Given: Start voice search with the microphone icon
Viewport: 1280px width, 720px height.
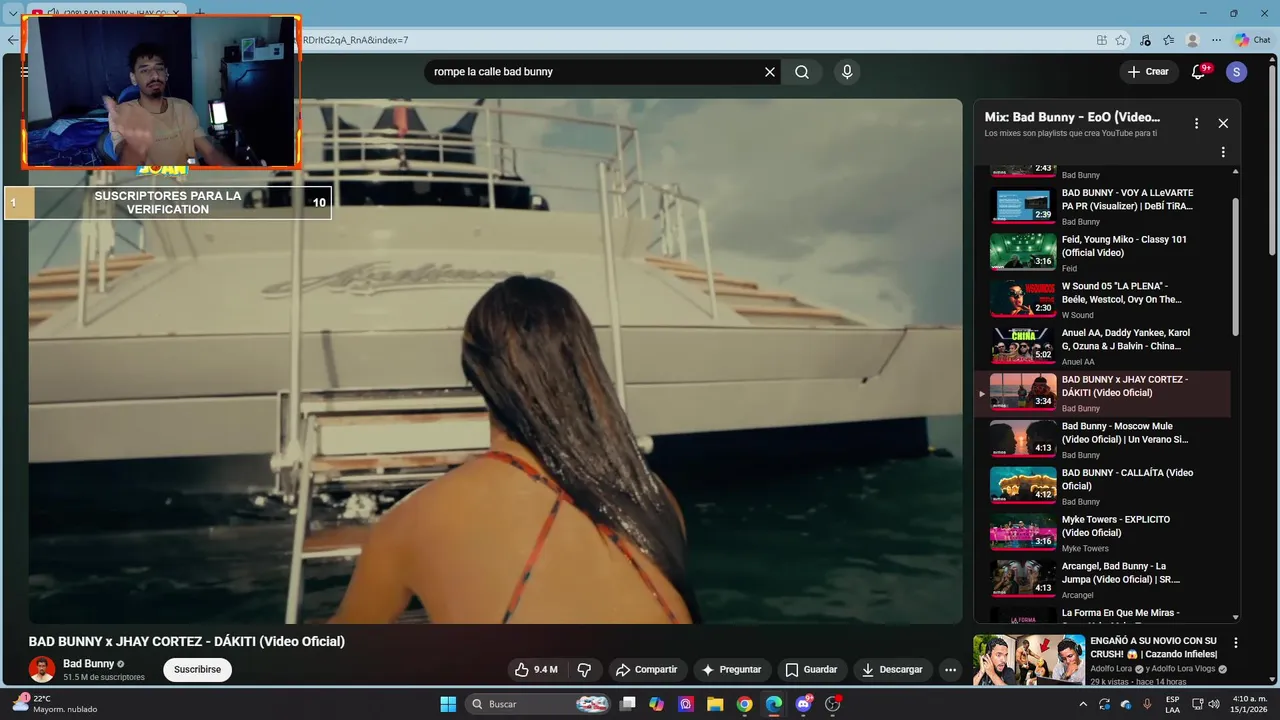Looking at the screenshot, I should coord(847,72).
